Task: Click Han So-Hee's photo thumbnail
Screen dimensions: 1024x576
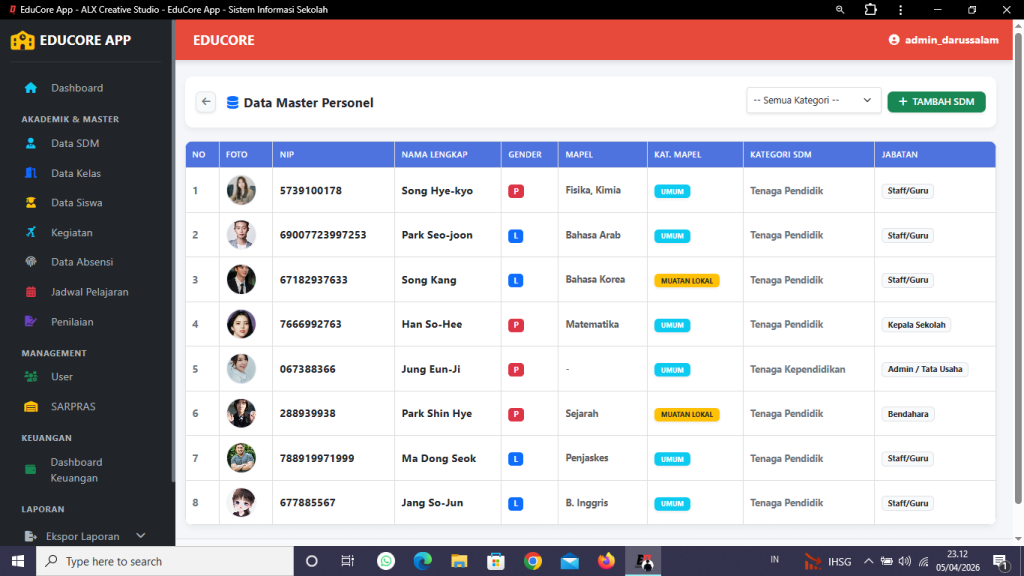Action: 241,324
